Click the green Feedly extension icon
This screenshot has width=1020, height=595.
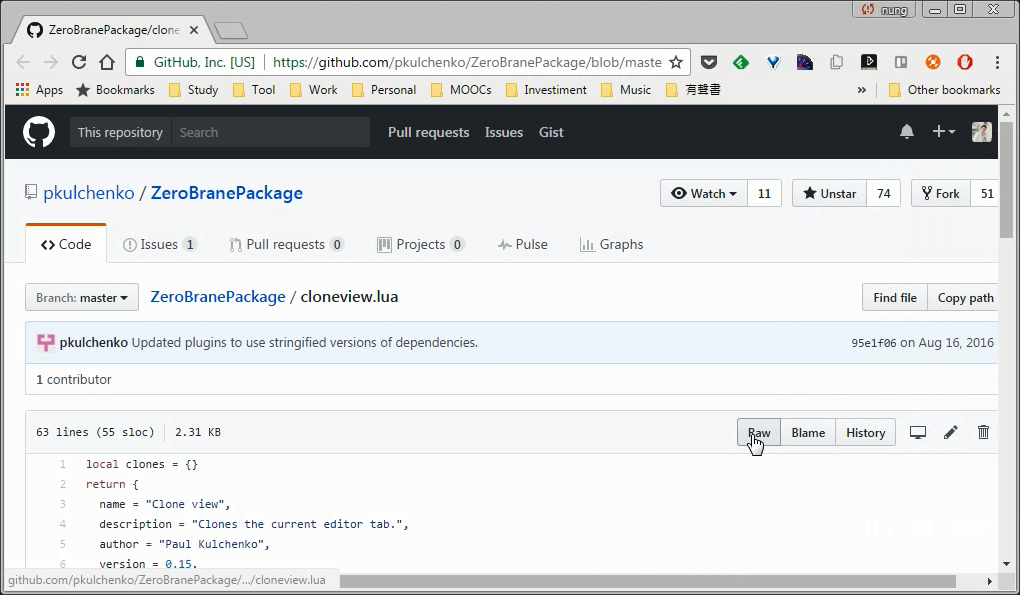click(x=741, y=62)
